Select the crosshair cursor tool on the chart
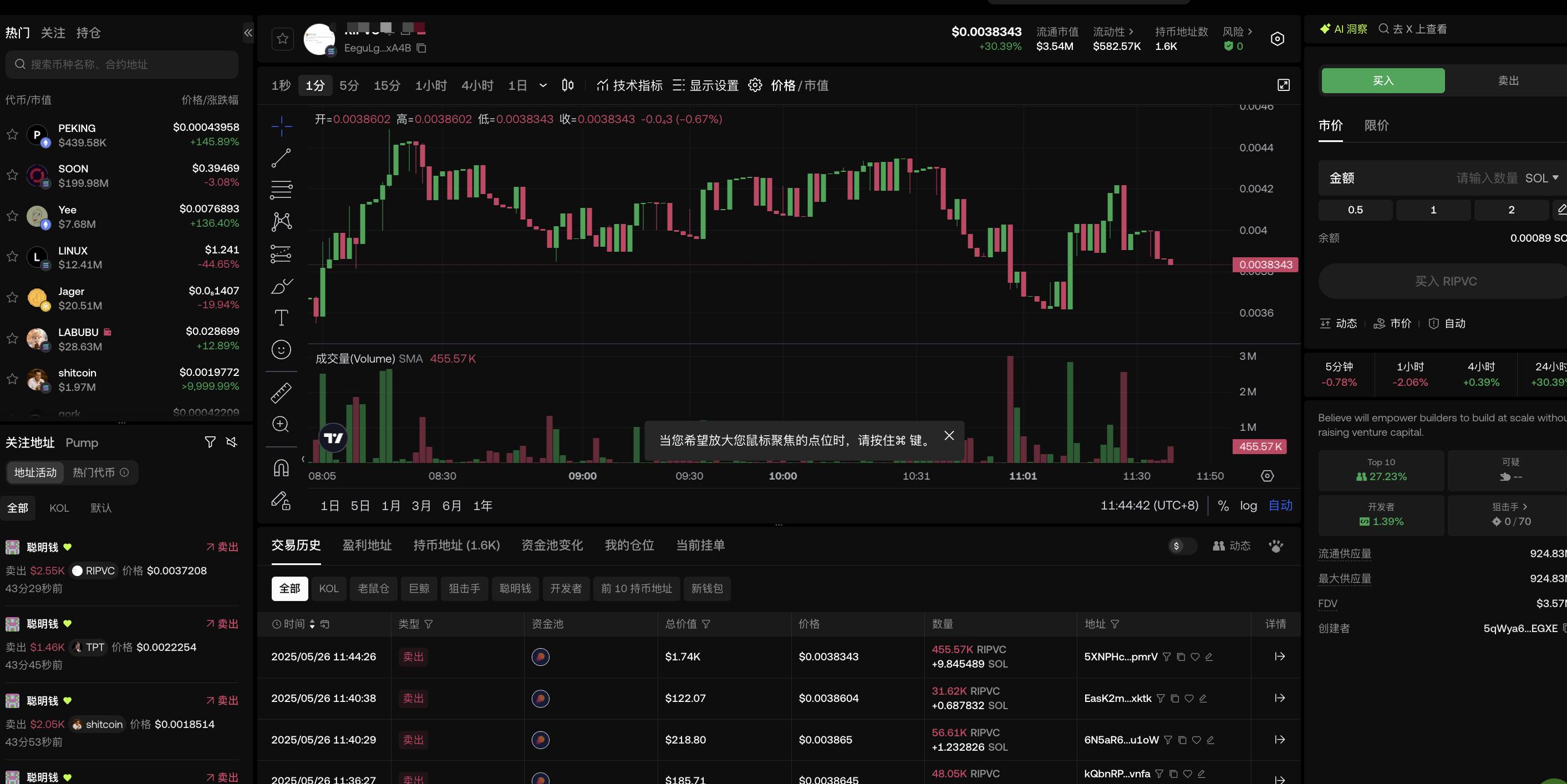 tap(281, 126)
